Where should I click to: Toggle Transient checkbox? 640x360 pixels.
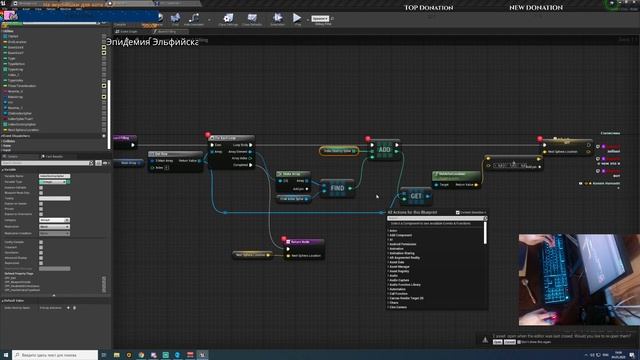click(x=41, y=247)
